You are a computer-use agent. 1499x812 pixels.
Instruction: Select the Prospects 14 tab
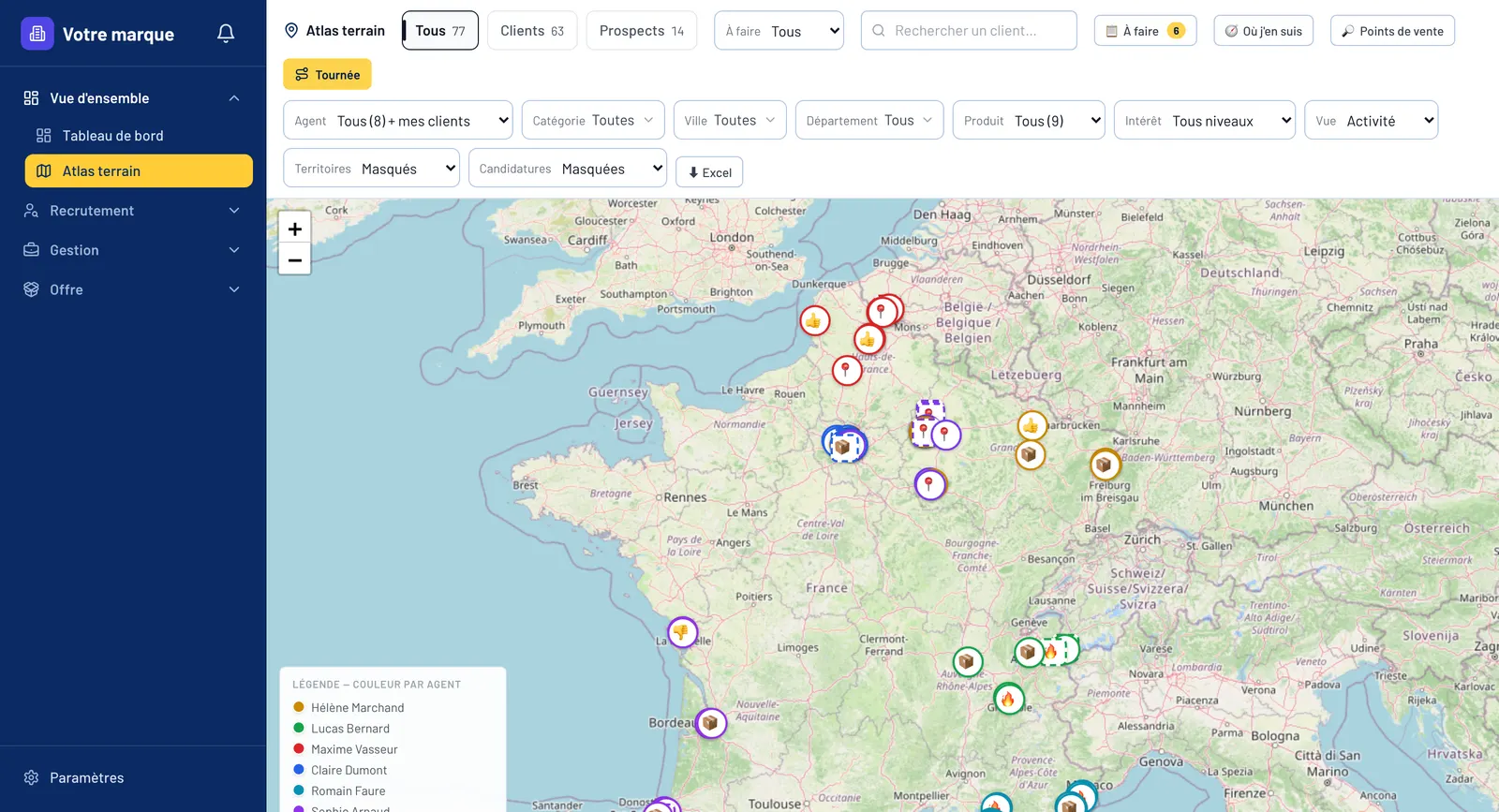(642, 31)
